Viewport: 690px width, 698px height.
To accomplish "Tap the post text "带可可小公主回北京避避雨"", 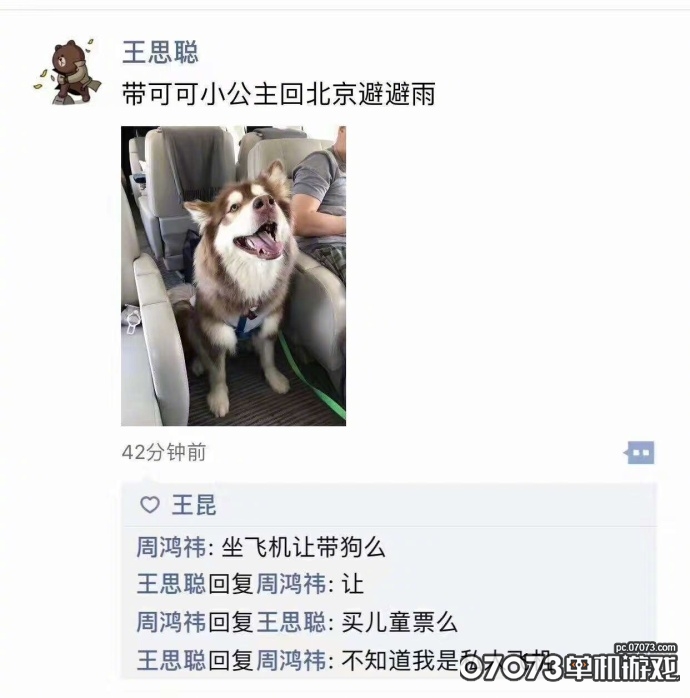I will point(279,94).
